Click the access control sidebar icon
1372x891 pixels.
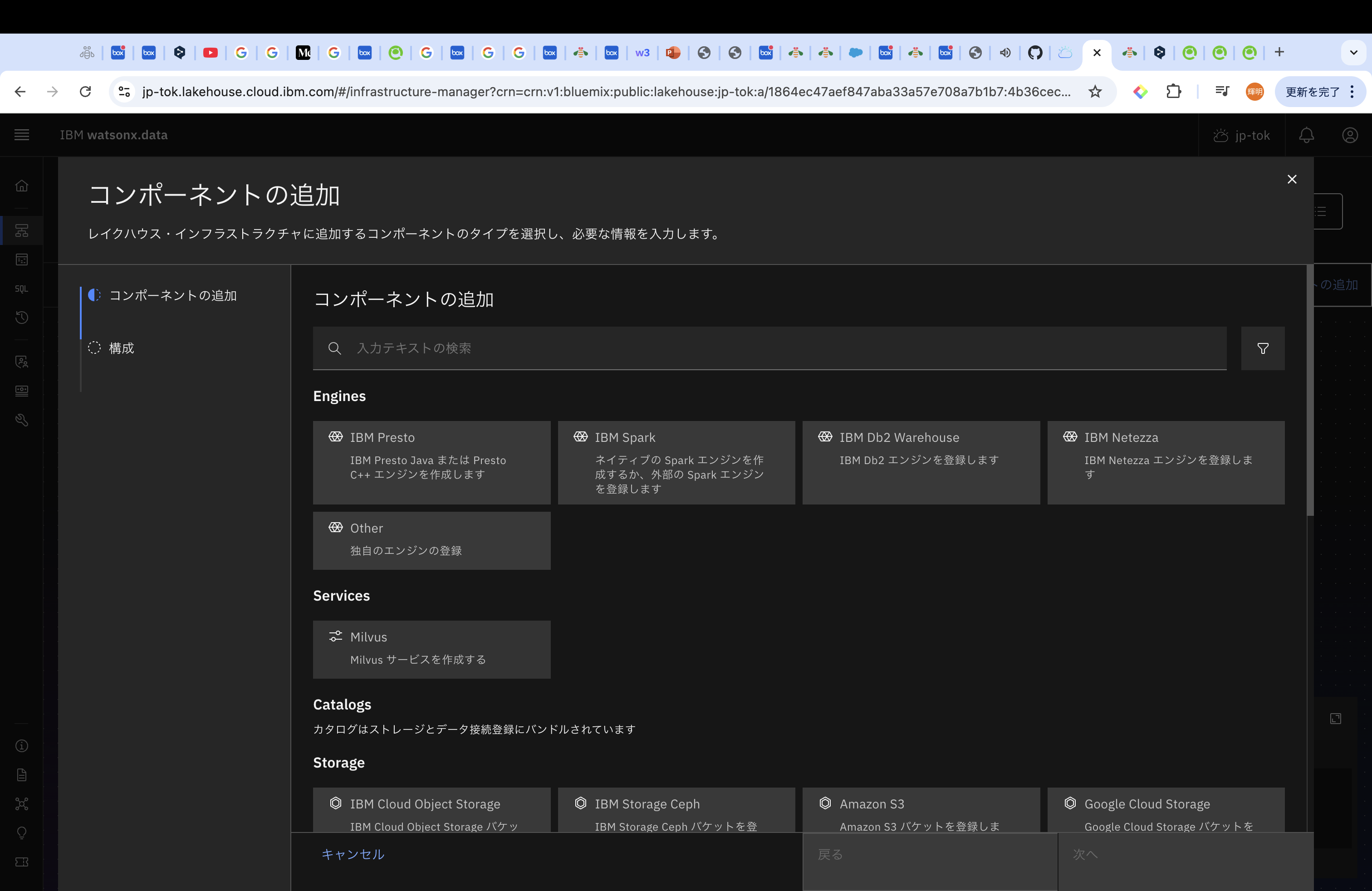21,362
